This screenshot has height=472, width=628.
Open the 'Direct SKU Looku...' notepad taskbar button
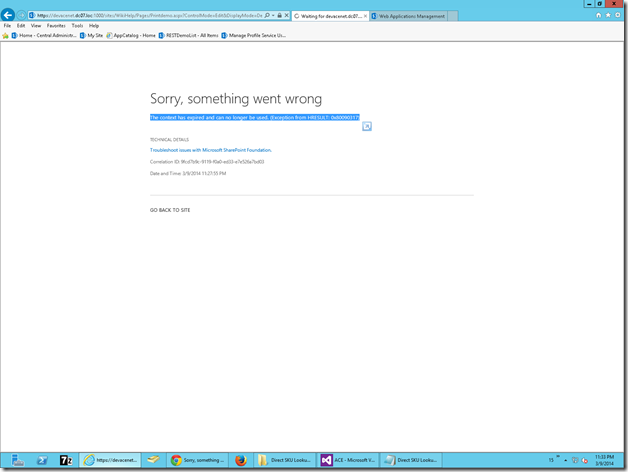[x=411, y=460]
